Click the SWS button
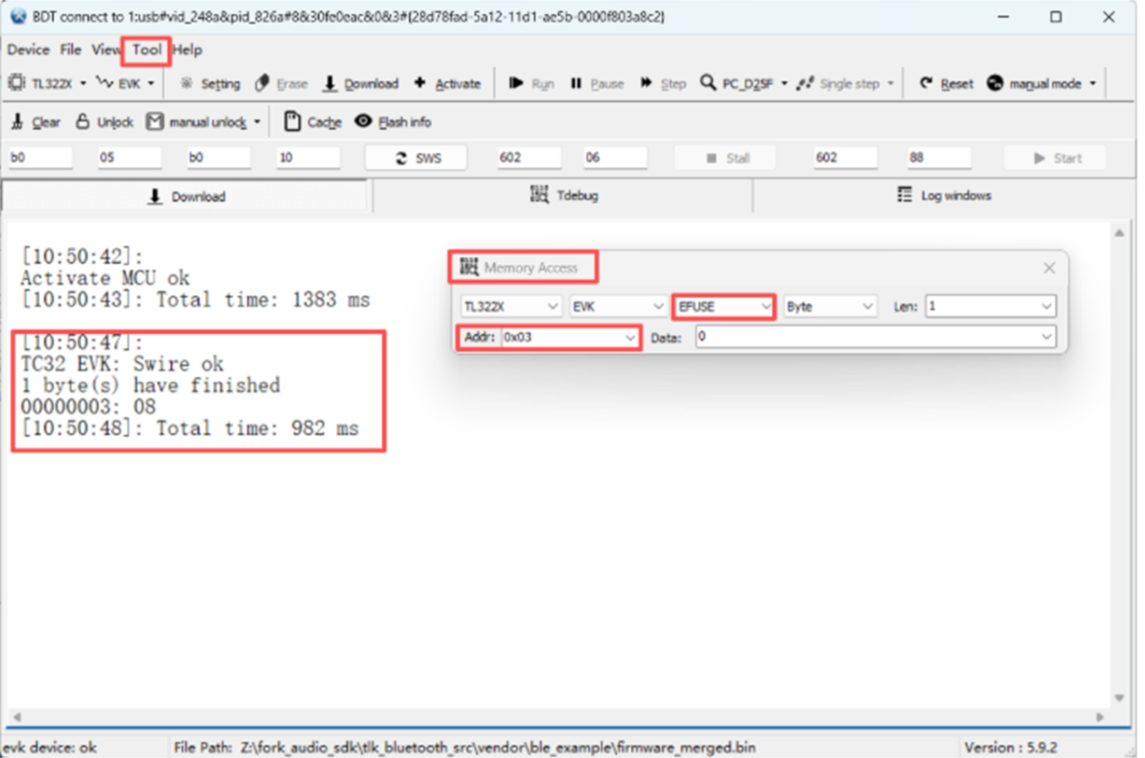Screen dimensions: 1145x758 pyautogui.click(x=416, y=158)
